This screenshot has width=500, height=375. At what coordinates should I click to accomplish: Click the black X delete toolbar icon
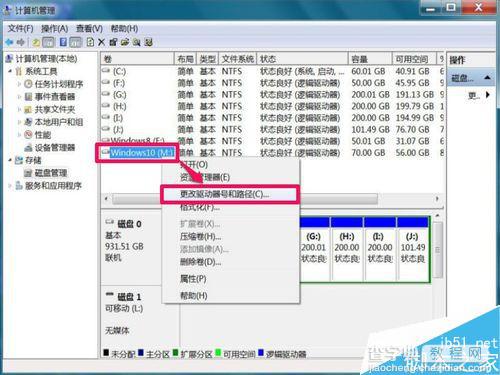click(101, 42)
